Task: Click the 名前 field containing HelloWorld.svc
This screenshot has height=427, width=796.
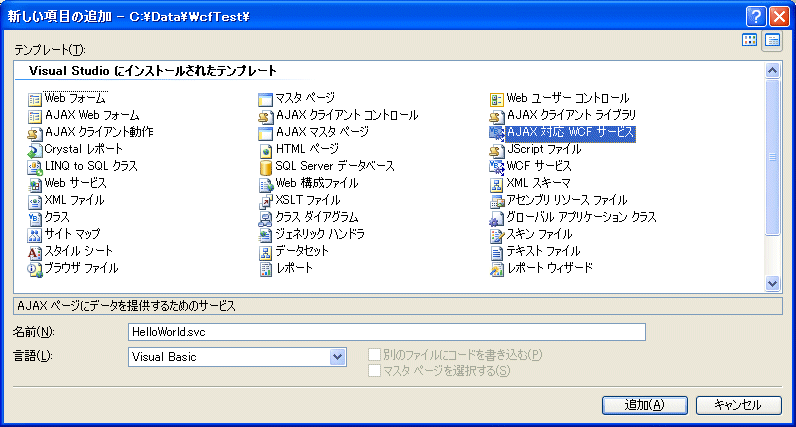Action: pyautogui.click(x=387, y=332)
